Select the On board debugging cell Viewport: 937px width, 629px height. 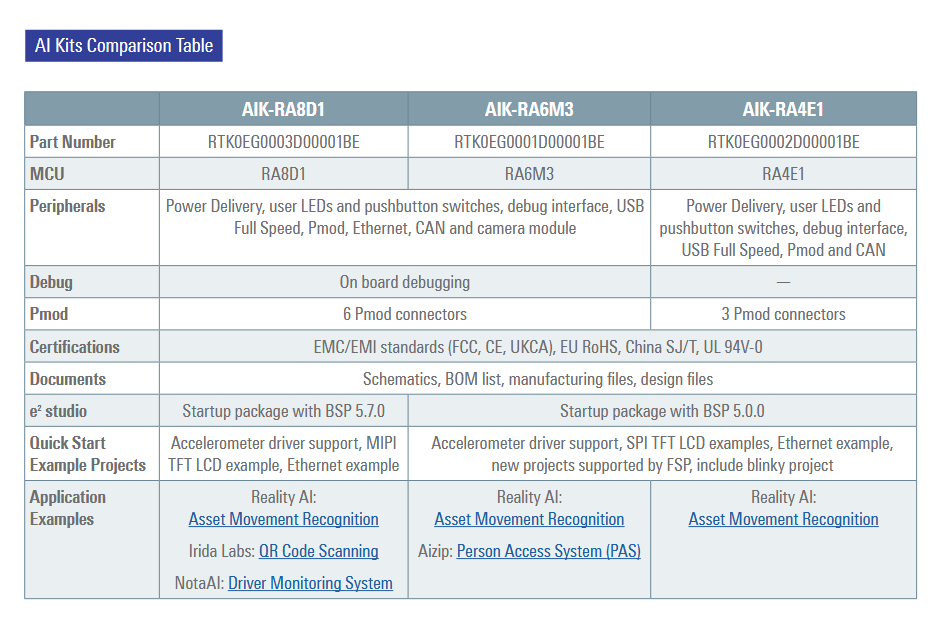pos(404,282)
